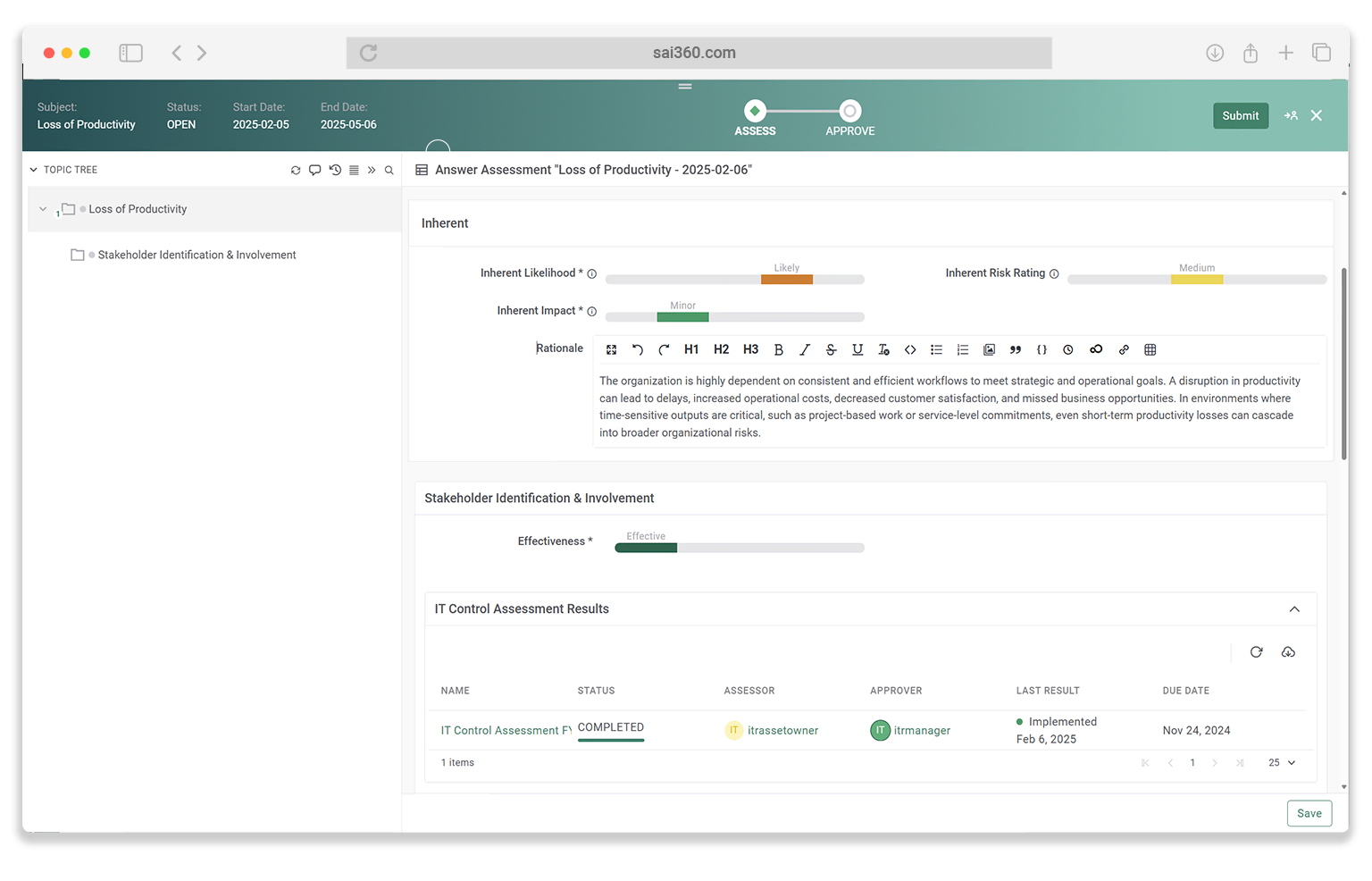The height and width of the screenshot is (881, 1372).
Task: Adjust the Inherent Likelihood slider bar
Action: [734, 280]
